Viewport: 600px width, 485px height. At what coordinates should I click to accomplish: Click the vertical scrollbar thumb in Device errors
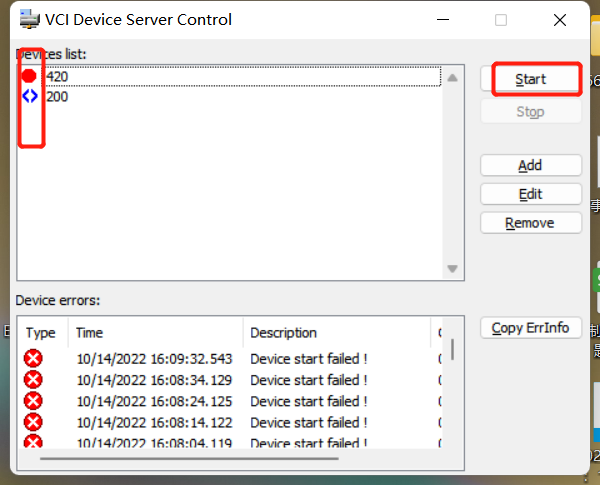point(452,349)
